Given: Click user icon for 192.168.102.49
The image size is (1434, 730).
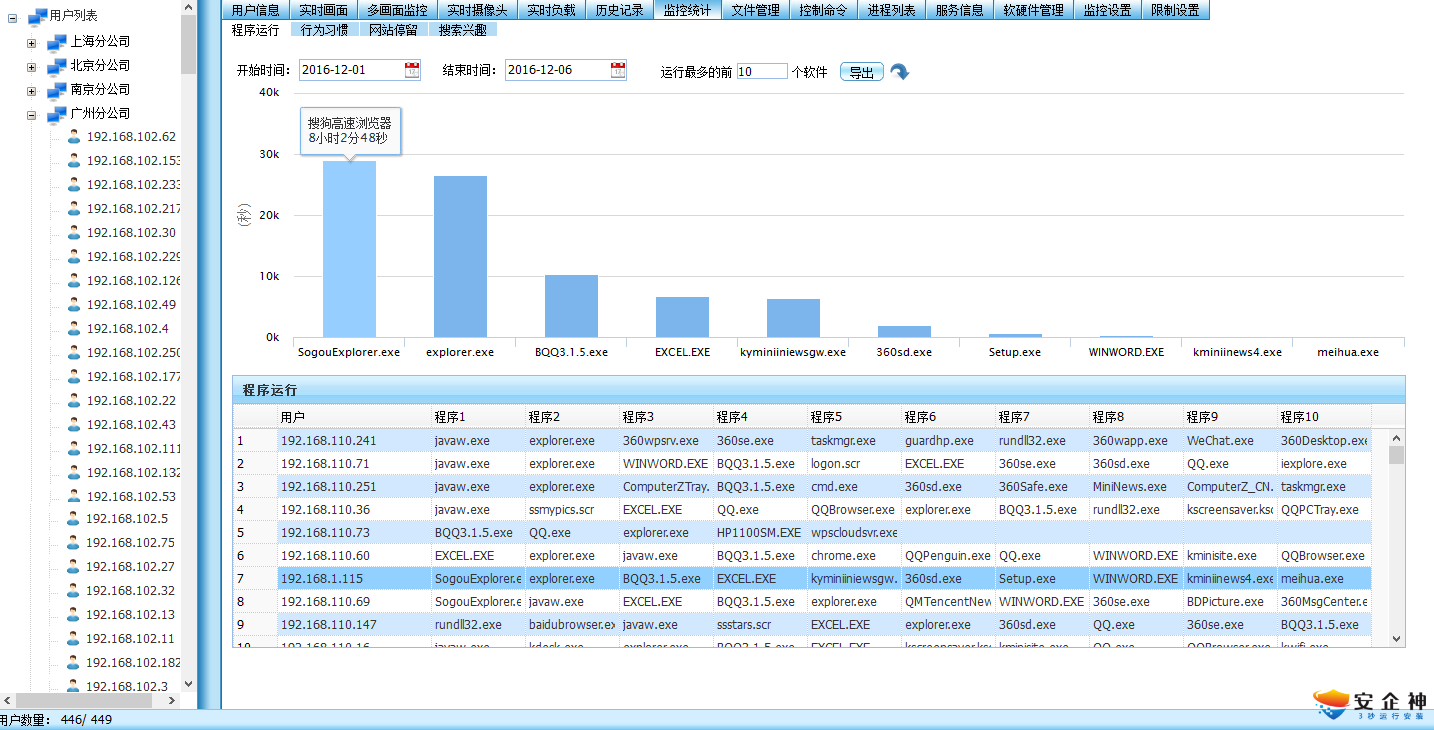Looking at the screenshot, I should click(x=74, y=304).
